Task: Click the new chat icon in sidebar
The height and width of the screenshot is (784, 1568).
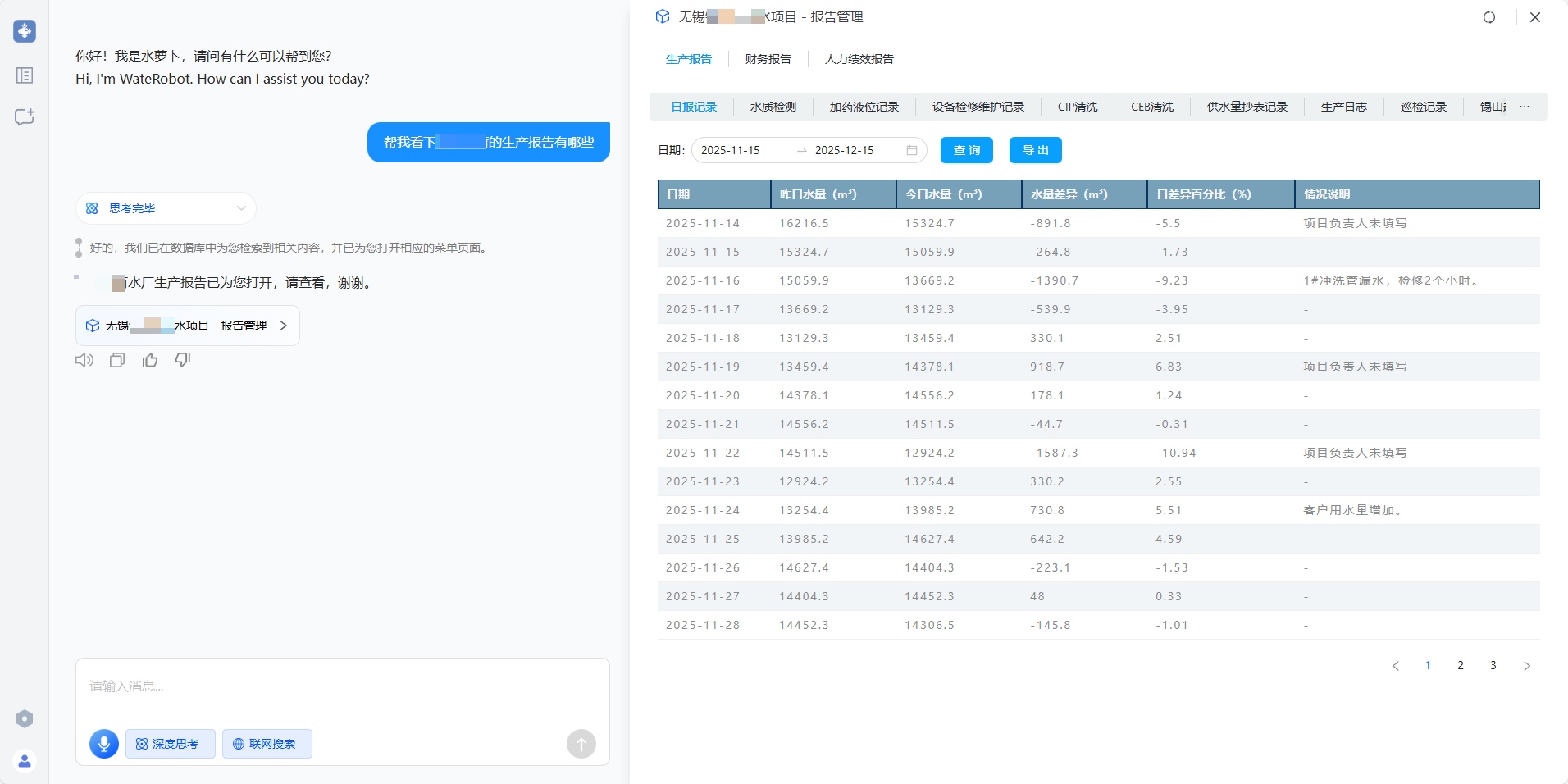Action: pyautogui.click(x=25, y=116)
